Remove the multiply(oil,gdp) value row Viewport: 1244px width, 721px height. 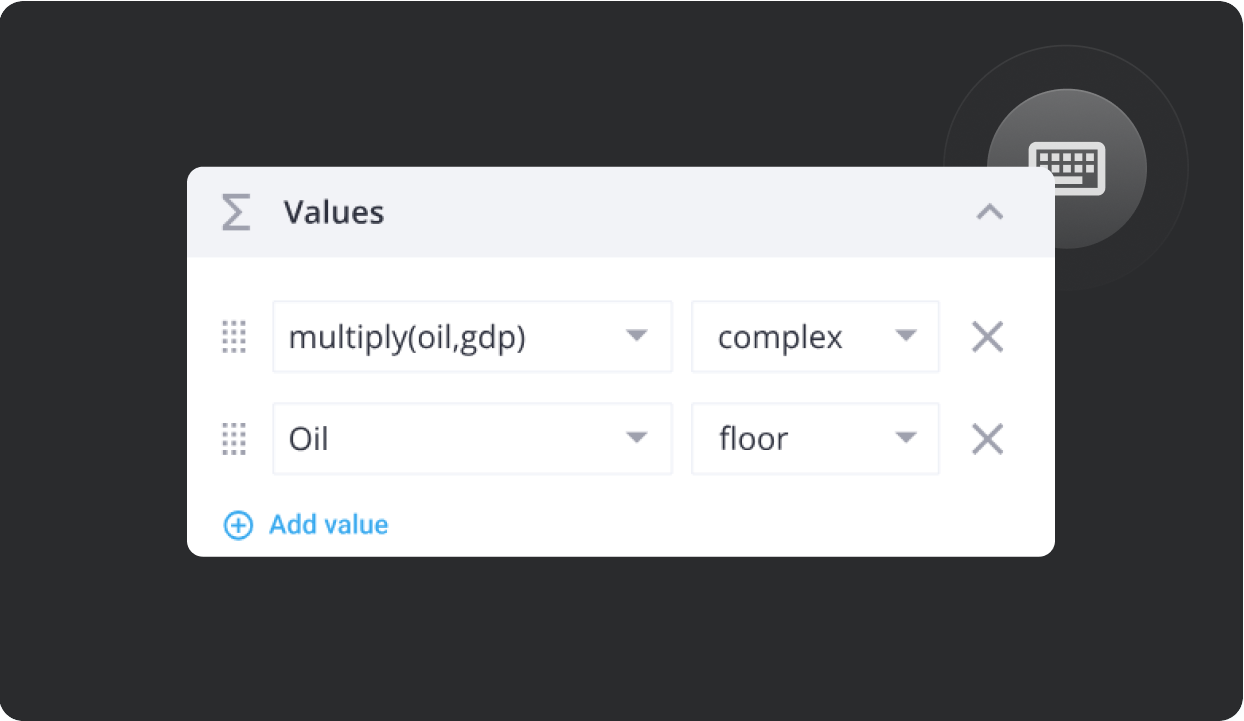coord(988,337)
